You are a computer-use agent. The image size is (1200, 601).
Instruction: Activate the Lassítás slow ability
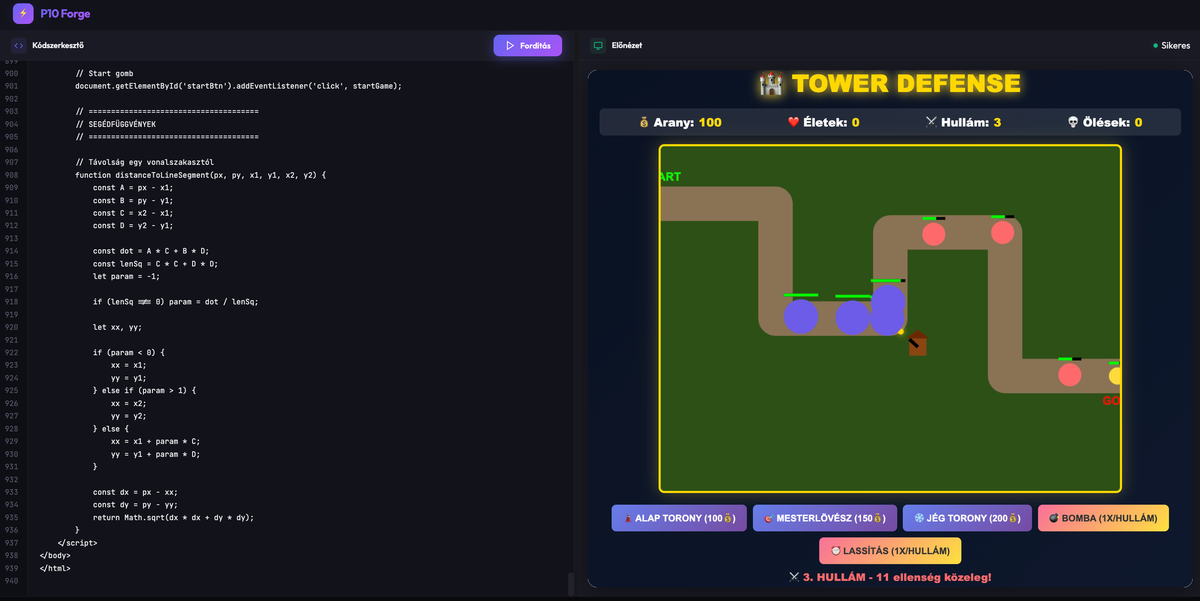point(890,551)
